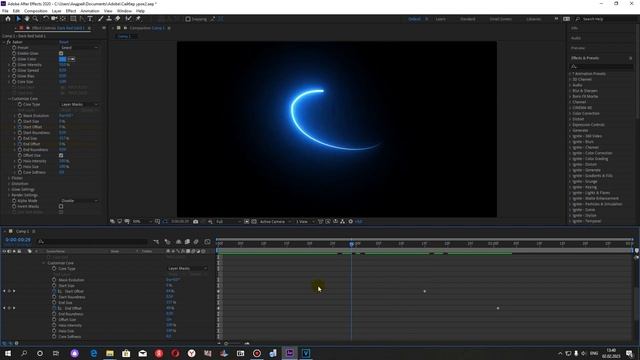This screenshot has width=640, height=360.
Task: Expand the Distortion group in Saber
Action: coord(9,184)
